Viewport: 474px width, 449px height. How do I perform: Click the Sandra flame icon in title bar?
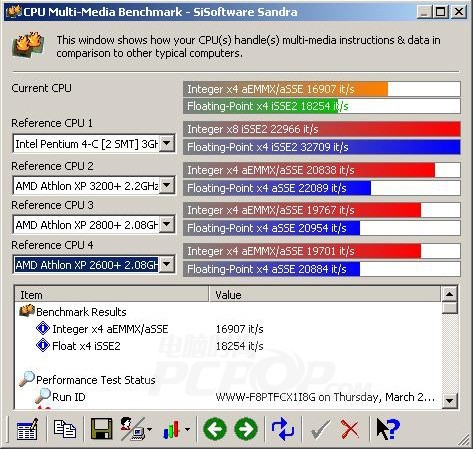click(14, 12)
